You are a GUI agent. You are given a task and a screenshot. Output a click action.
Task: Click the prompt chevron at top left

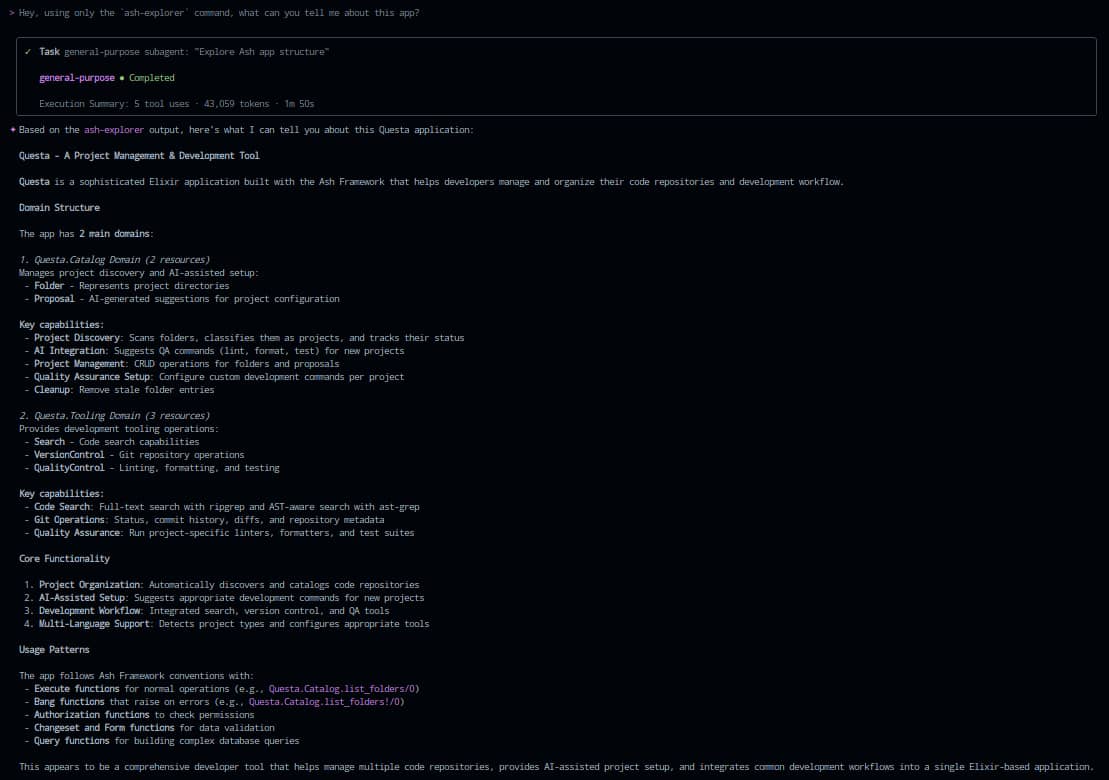click(x=11, y=13)
